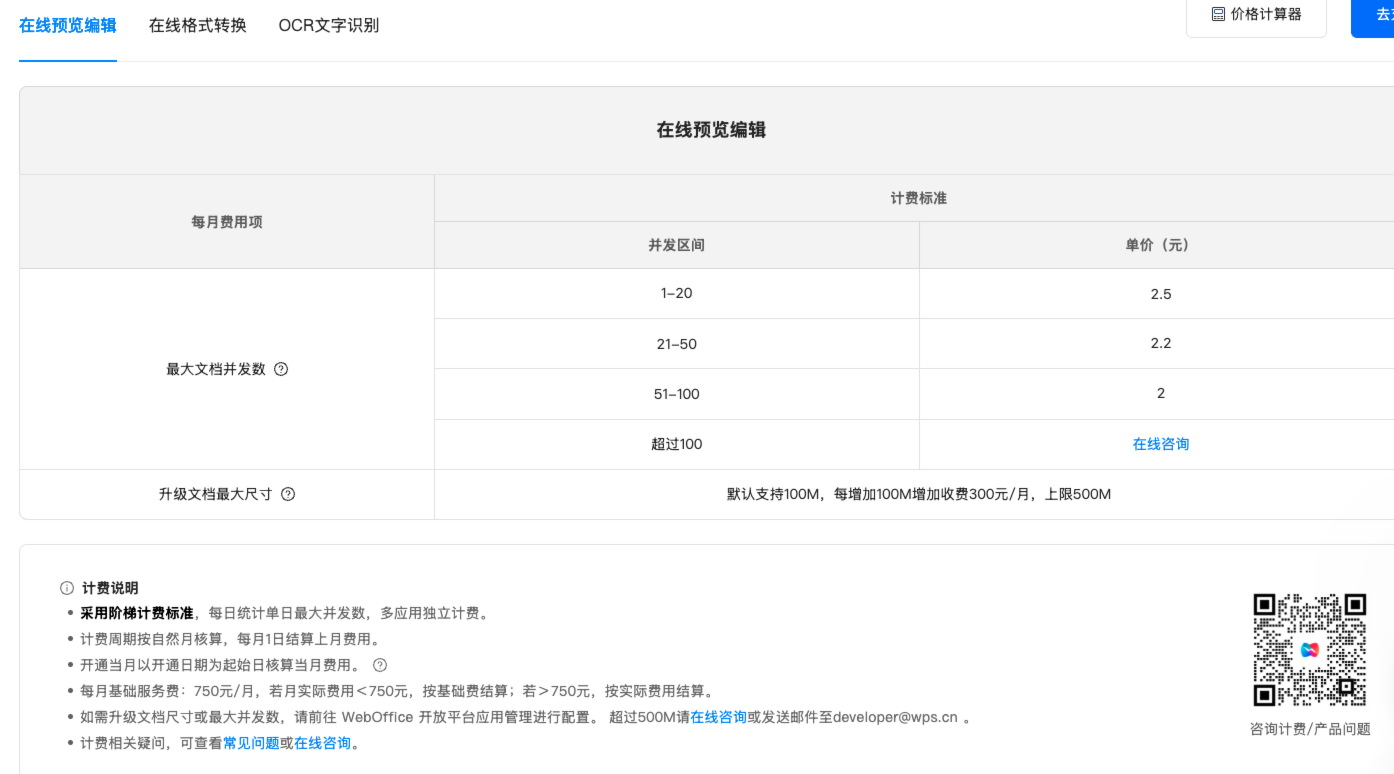The height and width of the screenshot is (774, 1394).
Task: Click the QR code for 咨询计费/产品问题
Action: click(x=1309, y=650)
